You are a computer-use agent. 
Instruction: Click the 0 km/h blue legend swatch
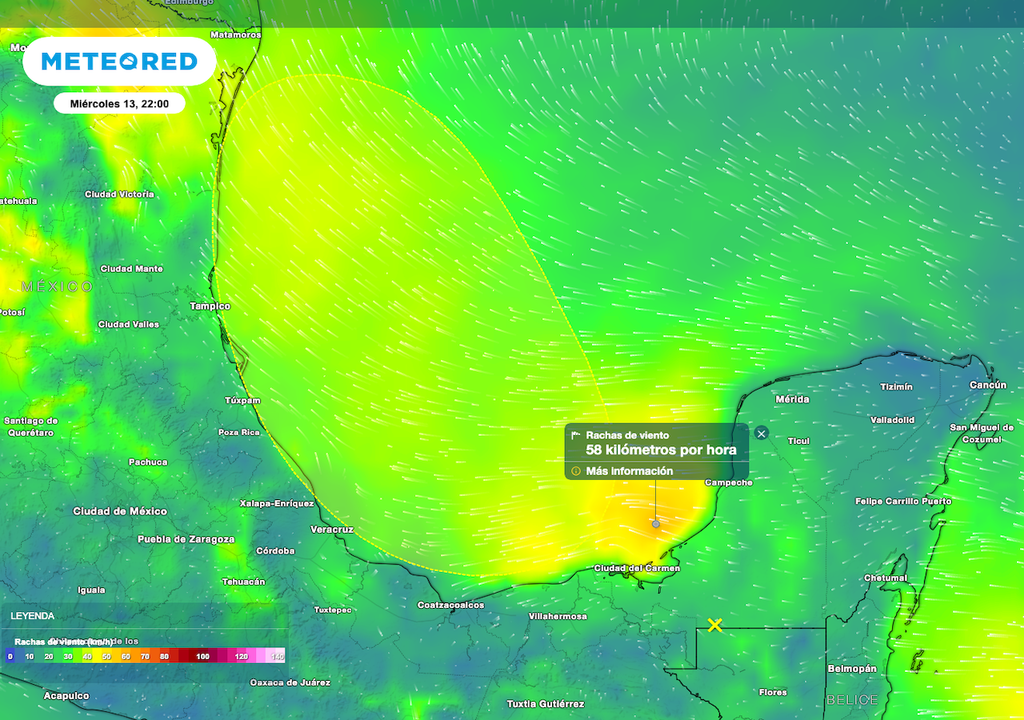[10, 656]
